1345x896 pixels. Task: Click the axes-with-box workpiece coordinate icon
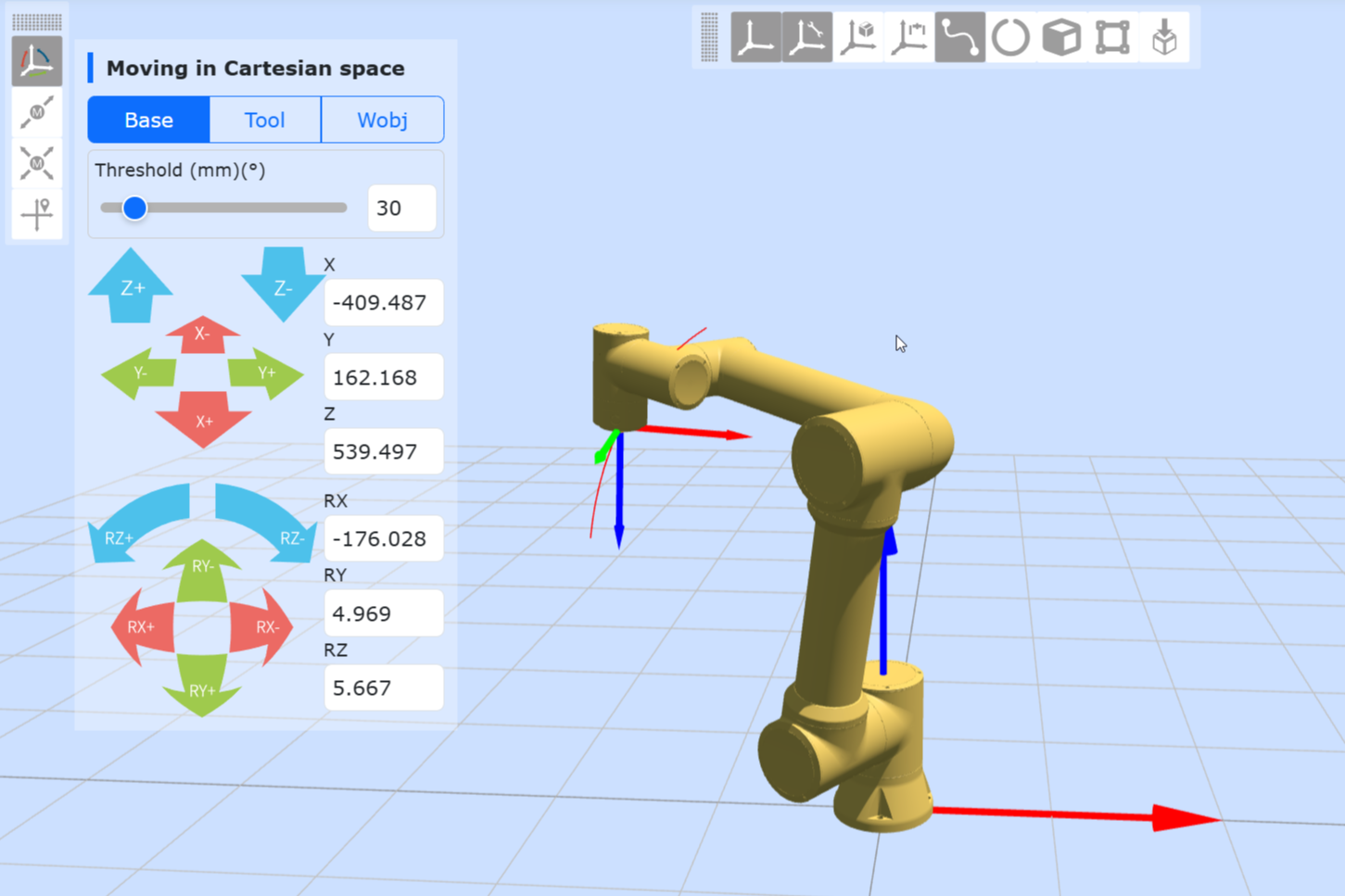click(x=857, y=38)
